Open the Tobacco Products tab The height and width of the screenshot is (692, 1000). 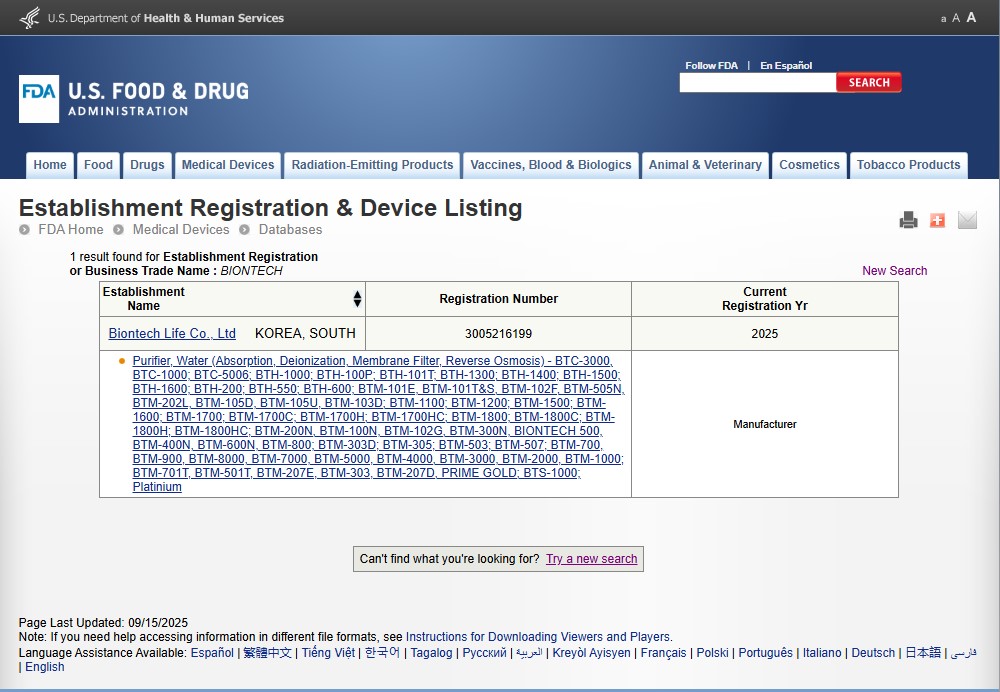pyautogui.click(x=908, y=165)
